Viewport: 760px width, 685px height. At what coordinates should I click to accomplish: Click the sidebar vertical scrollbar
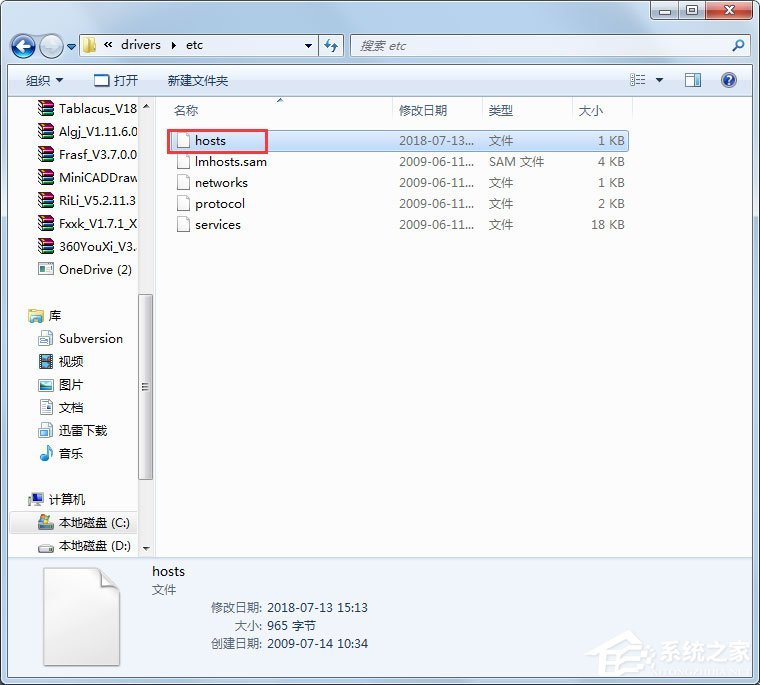[x=146, y=386]
